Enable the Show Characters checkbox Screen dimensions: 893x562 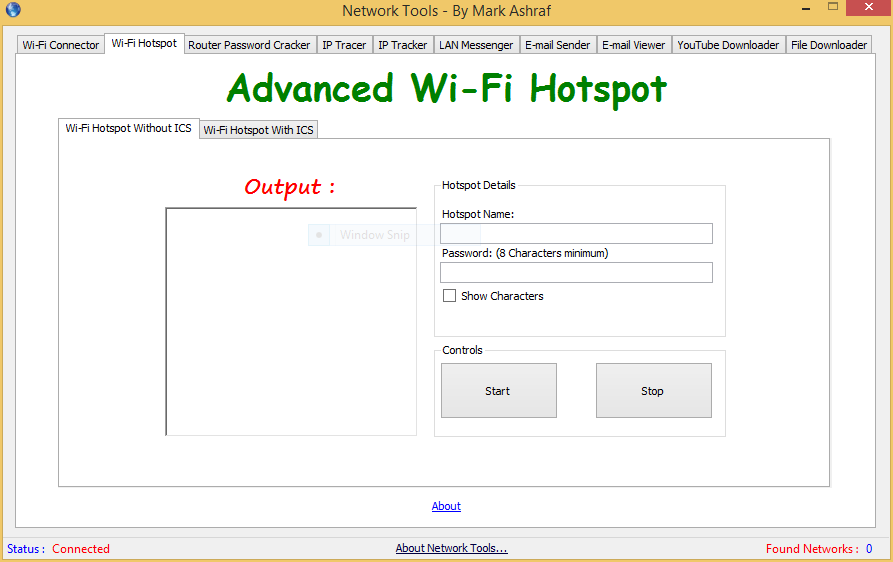click(x=450, y=296)
